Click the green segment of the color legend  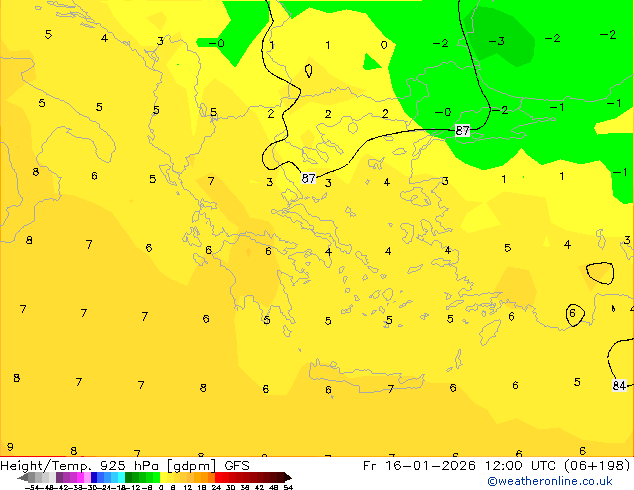click(x=146, y=478)
